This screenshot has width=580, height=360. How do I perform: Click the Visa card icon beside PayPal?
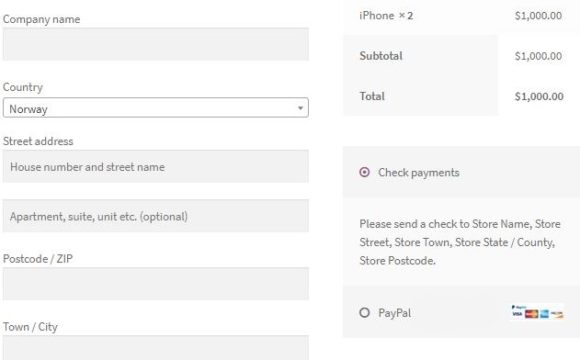tap(517, 314)
